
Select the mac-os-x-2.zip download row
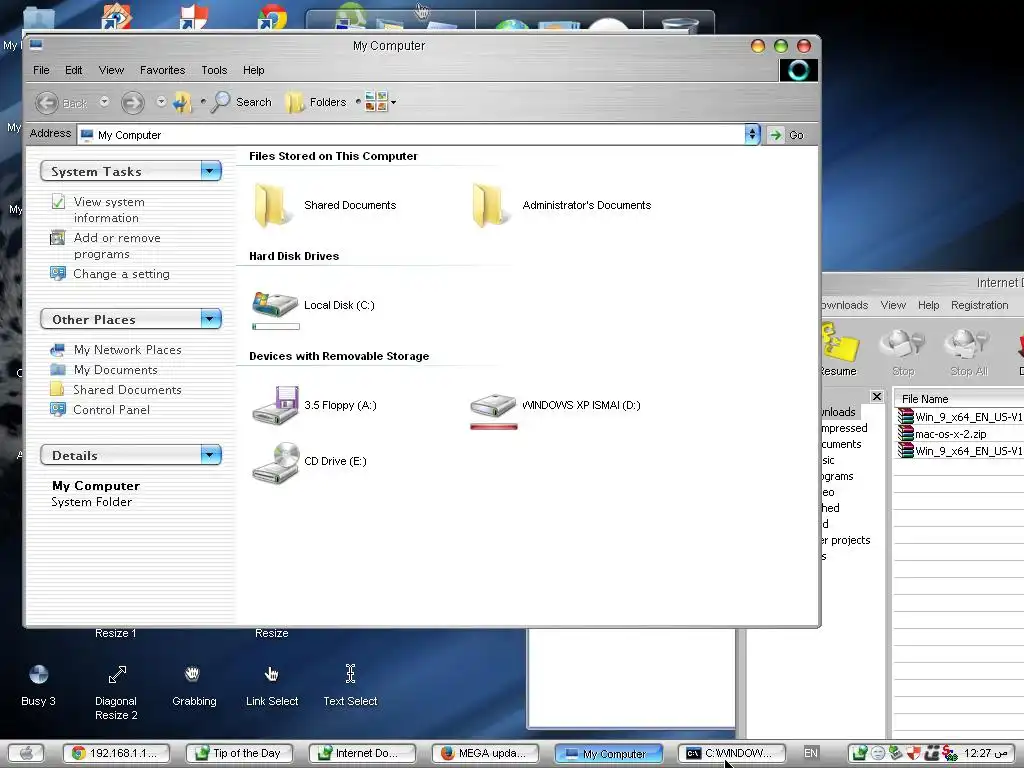click(960, 434)
